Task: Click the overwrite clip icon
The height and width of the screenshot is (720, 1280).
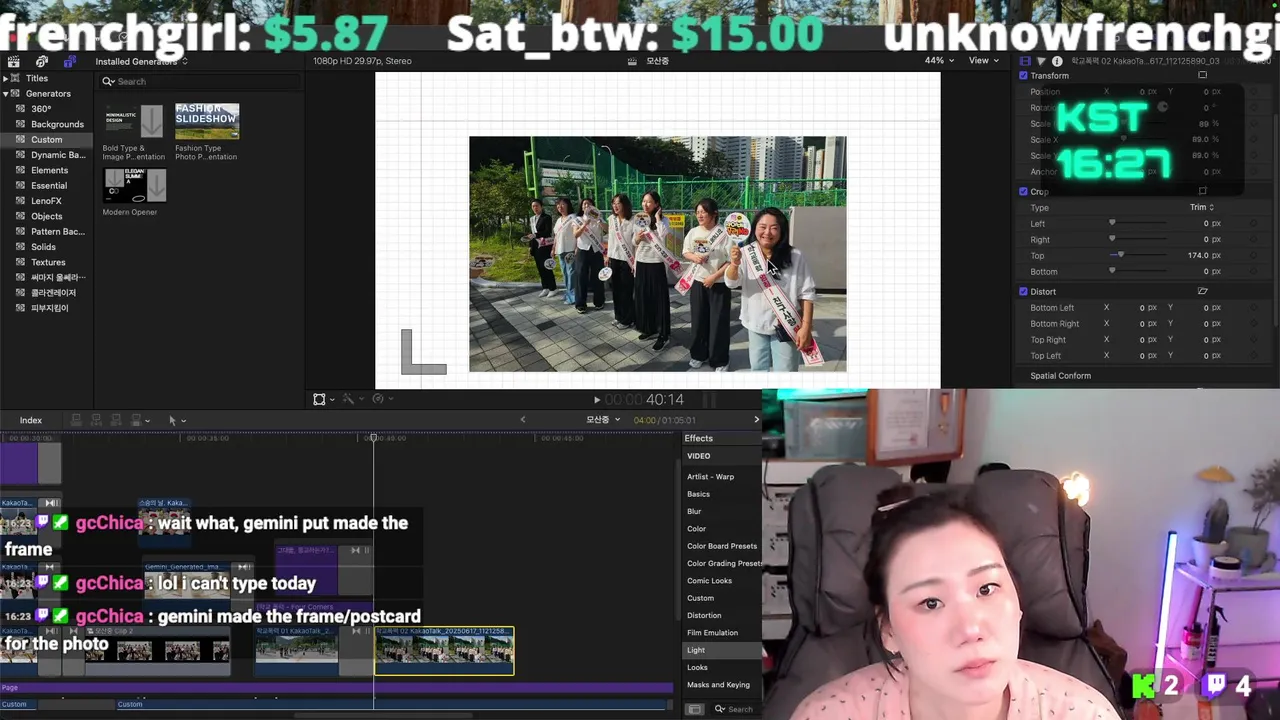Action: pos(136,420)
